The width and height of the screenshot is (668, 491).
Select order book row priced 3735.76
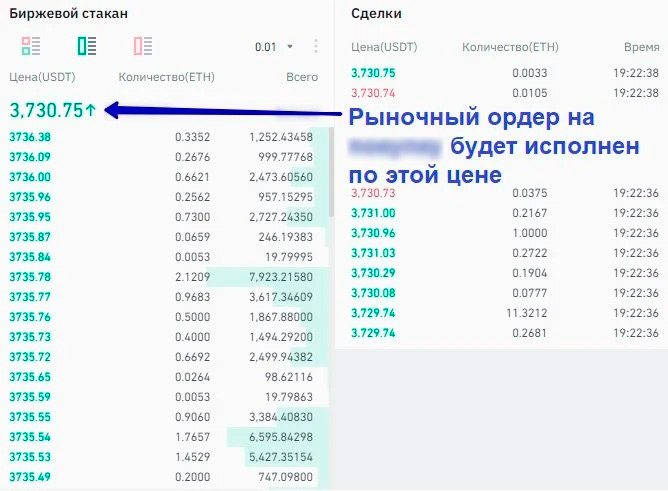(x=164, y=317)
